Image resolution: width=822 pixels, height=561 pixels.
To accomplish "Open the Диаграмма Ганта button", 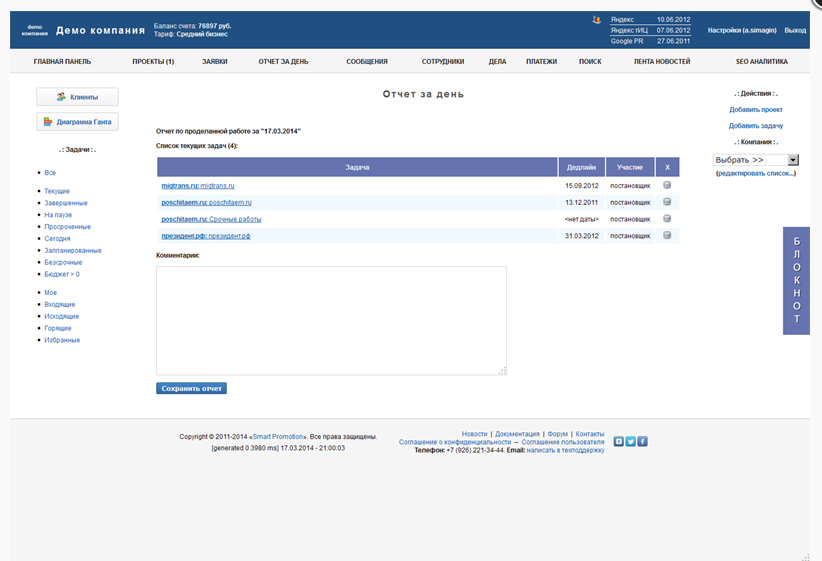I will pyautogui.click(x=77, y=122).
